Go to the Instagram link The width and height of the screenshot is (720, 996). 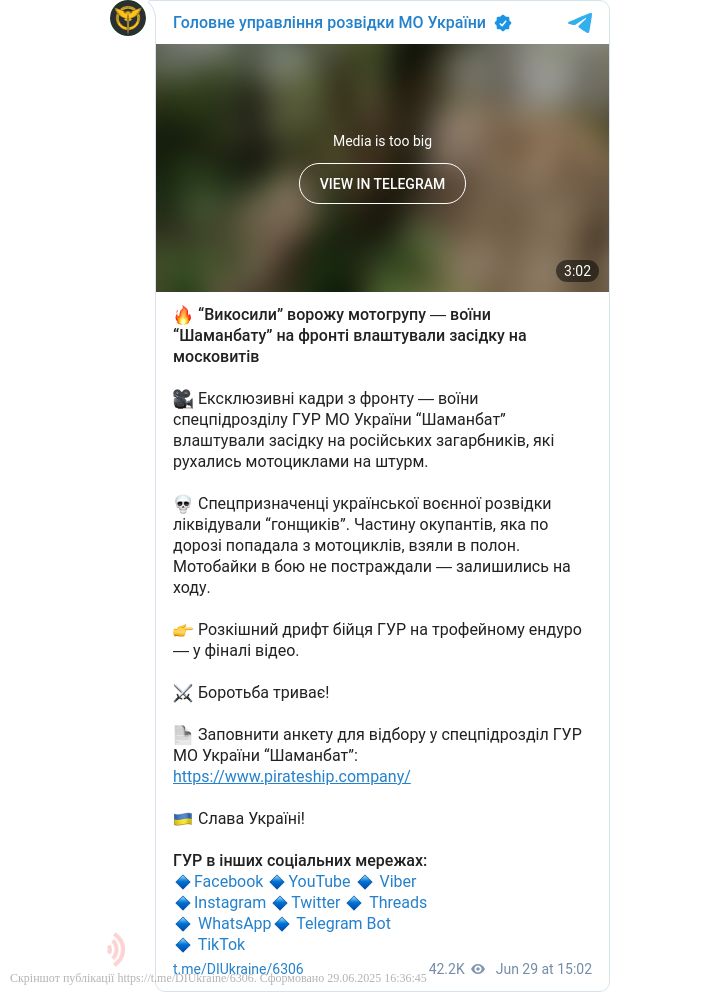click(229, 903)
